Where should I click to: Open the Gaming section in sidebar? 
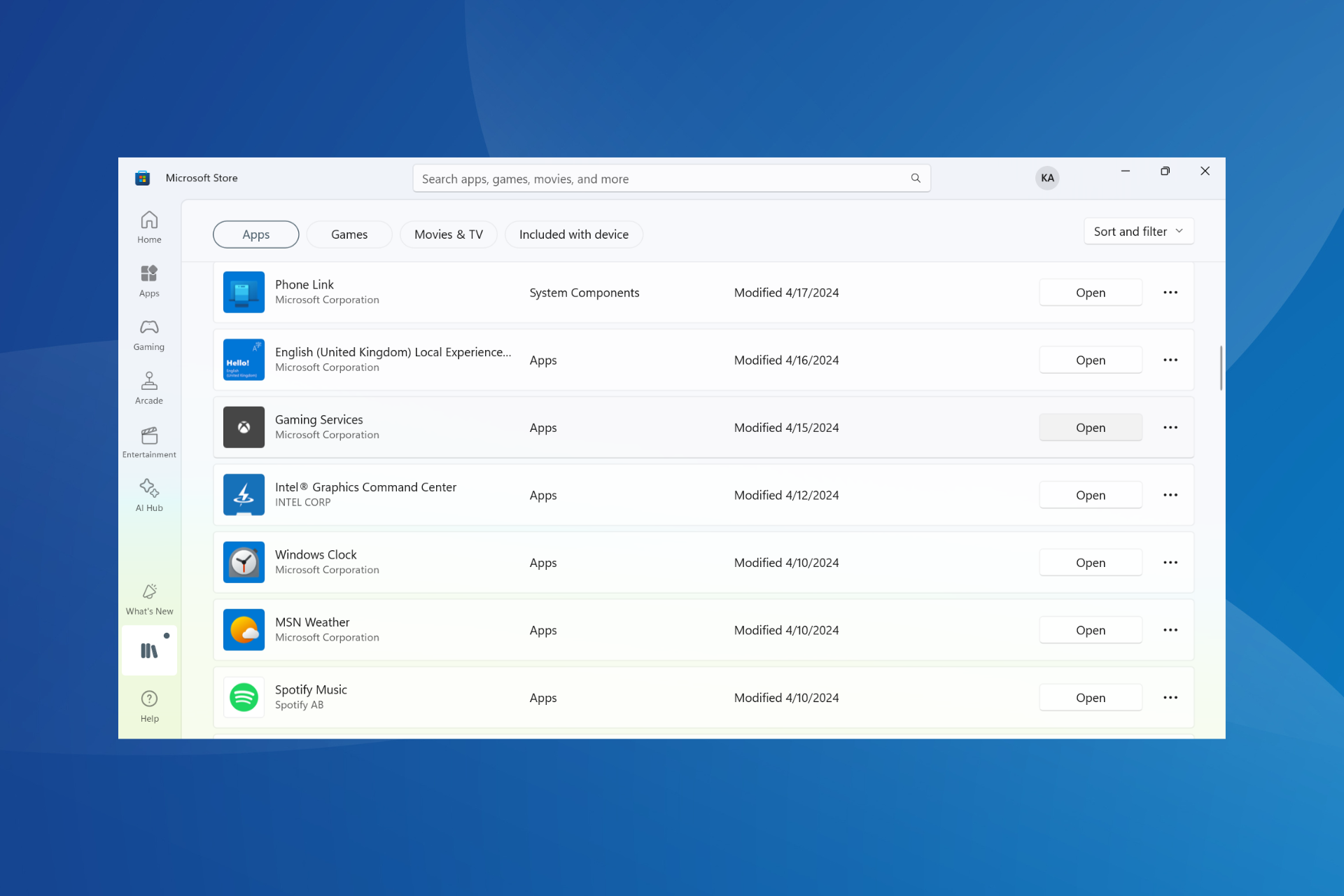click(149, 335)
